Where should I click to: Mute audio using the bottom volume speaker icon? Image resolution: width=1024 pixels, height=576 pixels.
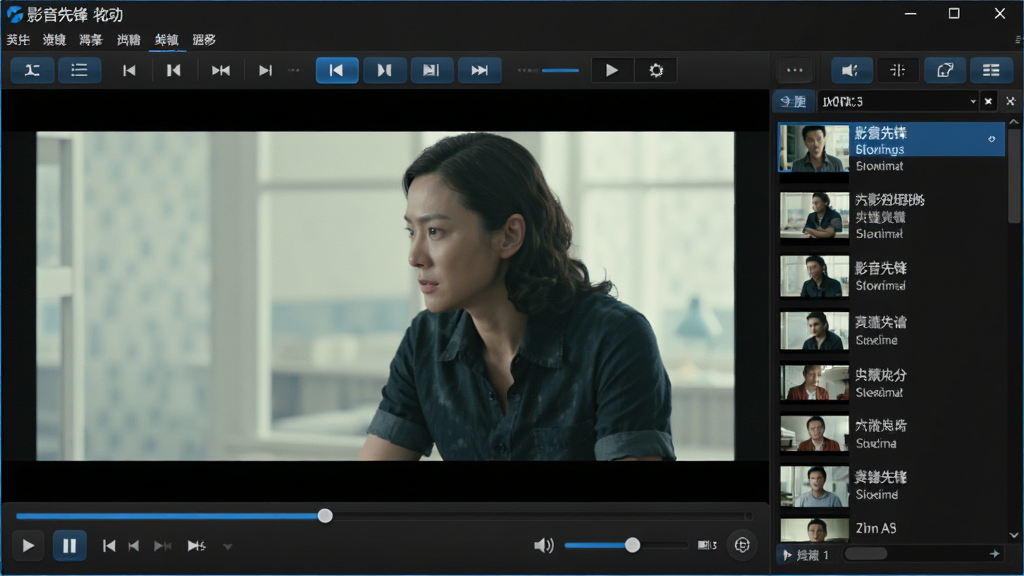tap(543, 545)
